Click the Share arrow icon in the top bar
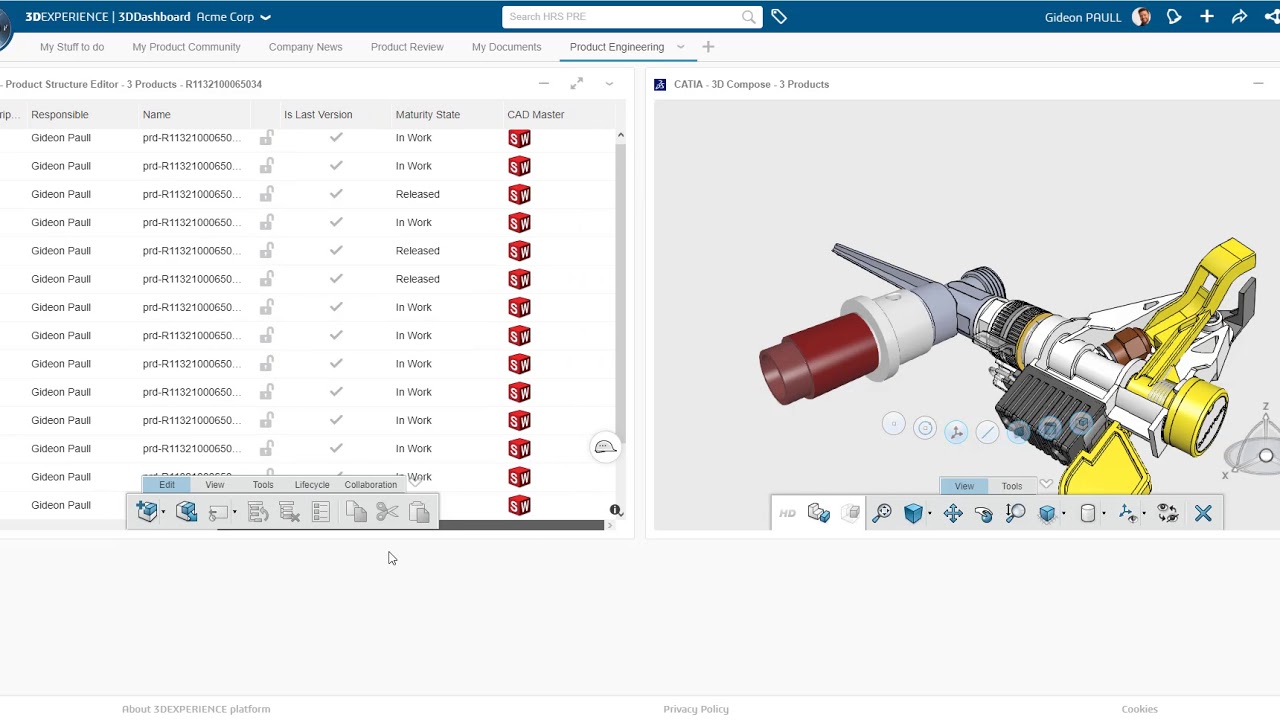This screenshot has width=1280, height=720. (x=1239, y=17)
